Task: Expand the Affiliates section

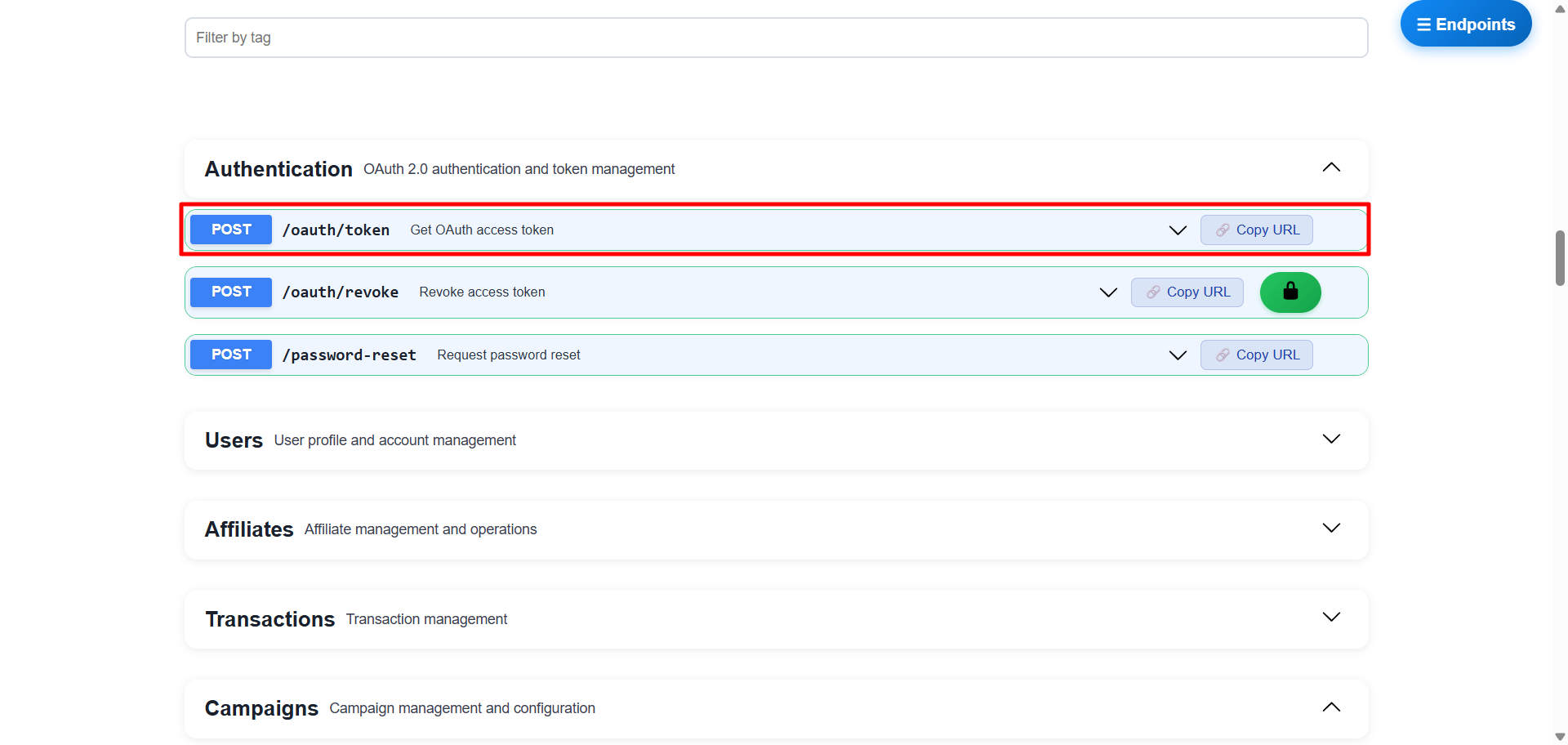Action: point(1330,529)
